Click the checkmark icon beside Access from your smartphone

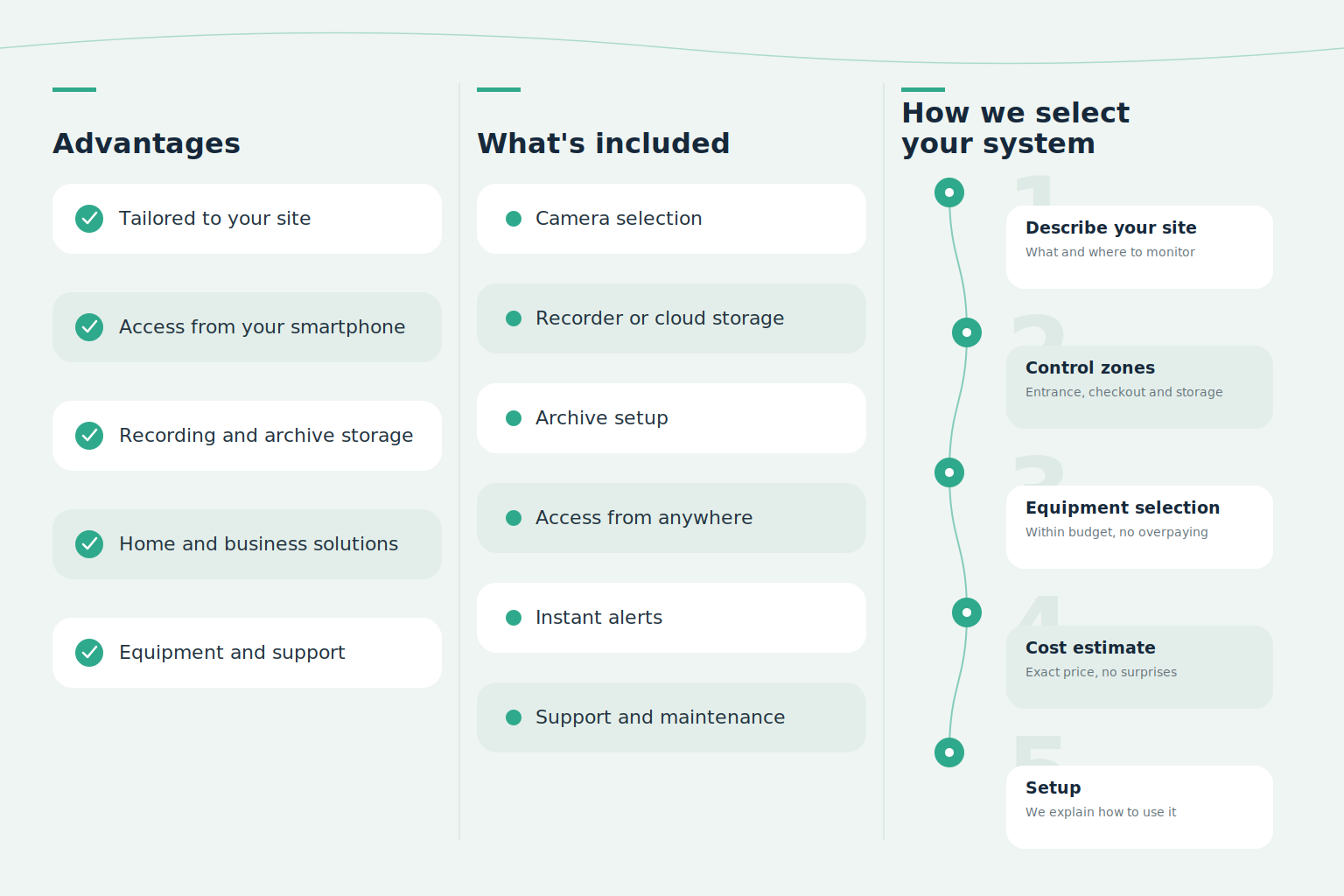coord(89,327)
